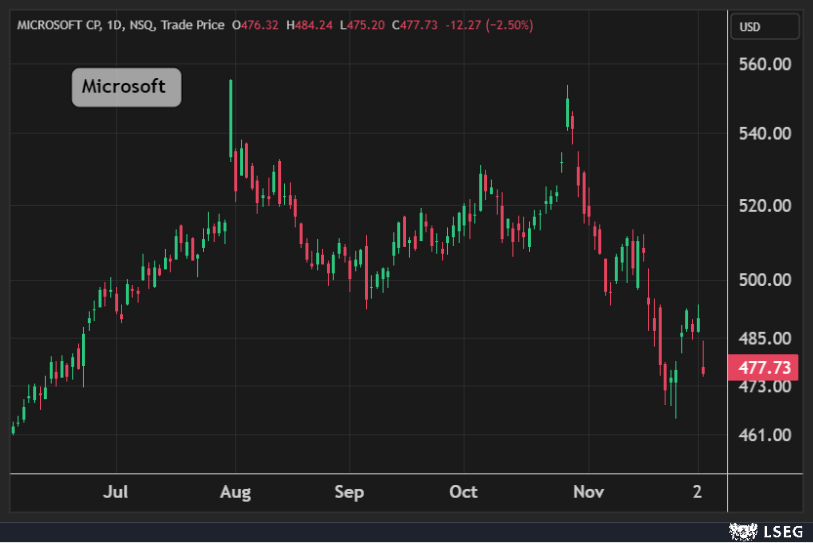Click the 560.00 price axis label

click(764, 65)
